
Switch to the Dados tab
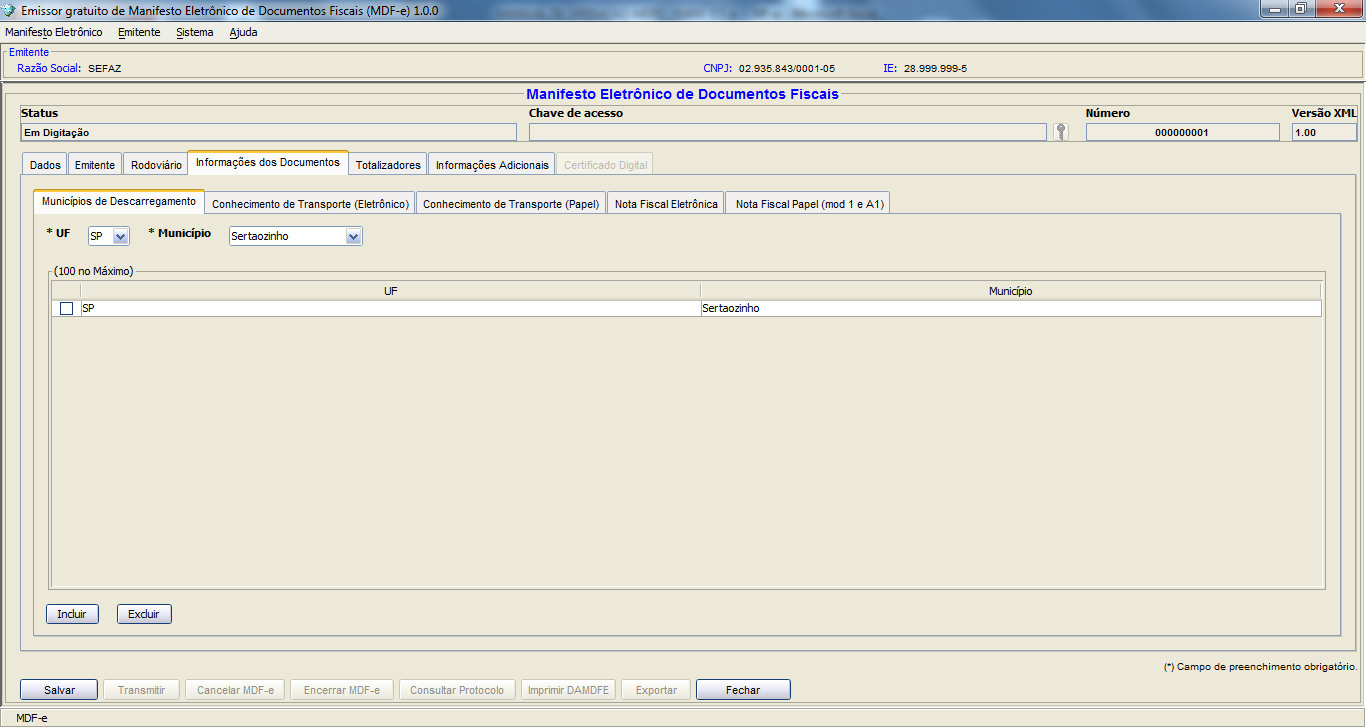pos(45,165)
